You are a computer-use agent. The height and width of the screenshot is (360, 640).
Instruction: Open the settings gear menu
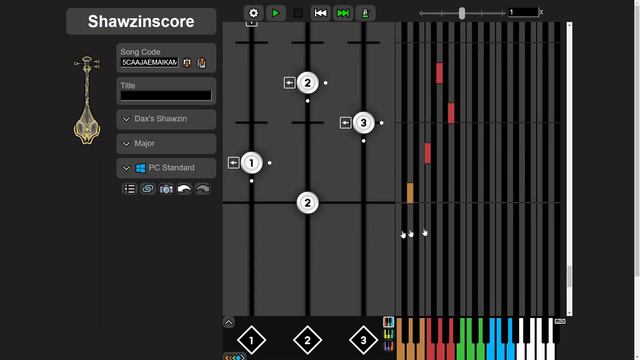(x=253, y=13)
